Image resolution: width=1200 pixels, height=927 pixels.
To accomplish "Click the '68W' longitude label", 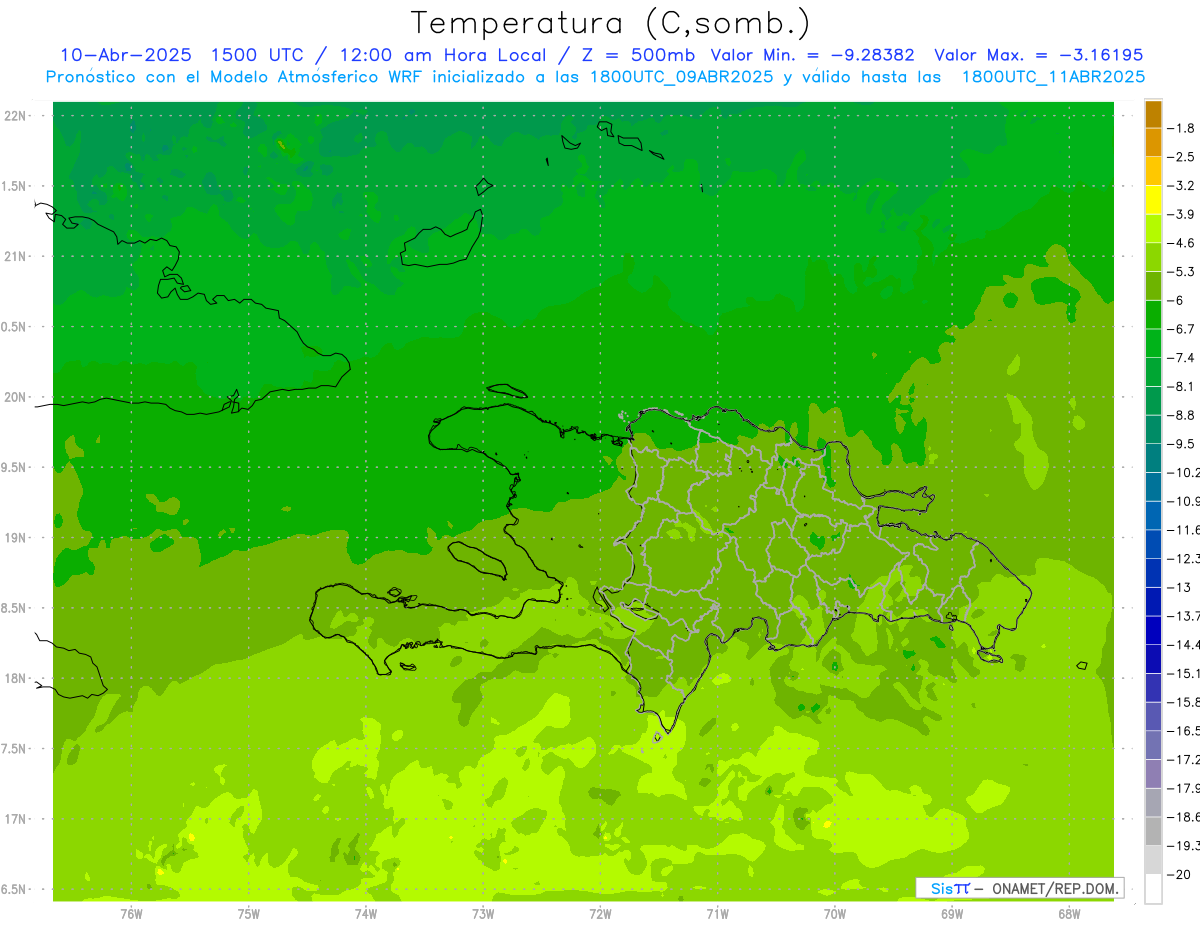I will [x=1069, y=913].
